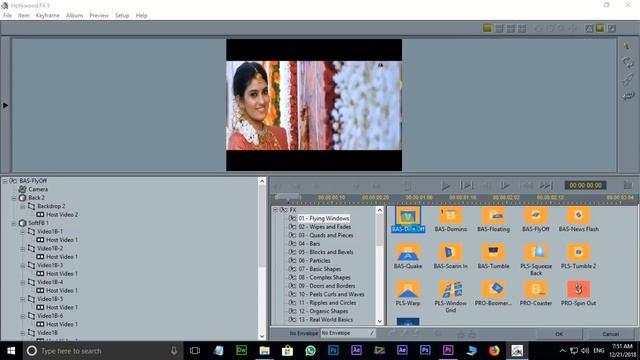Expand the left side panel arrow
The width and height of the screenshot is (640, 360).
[5, 105]
